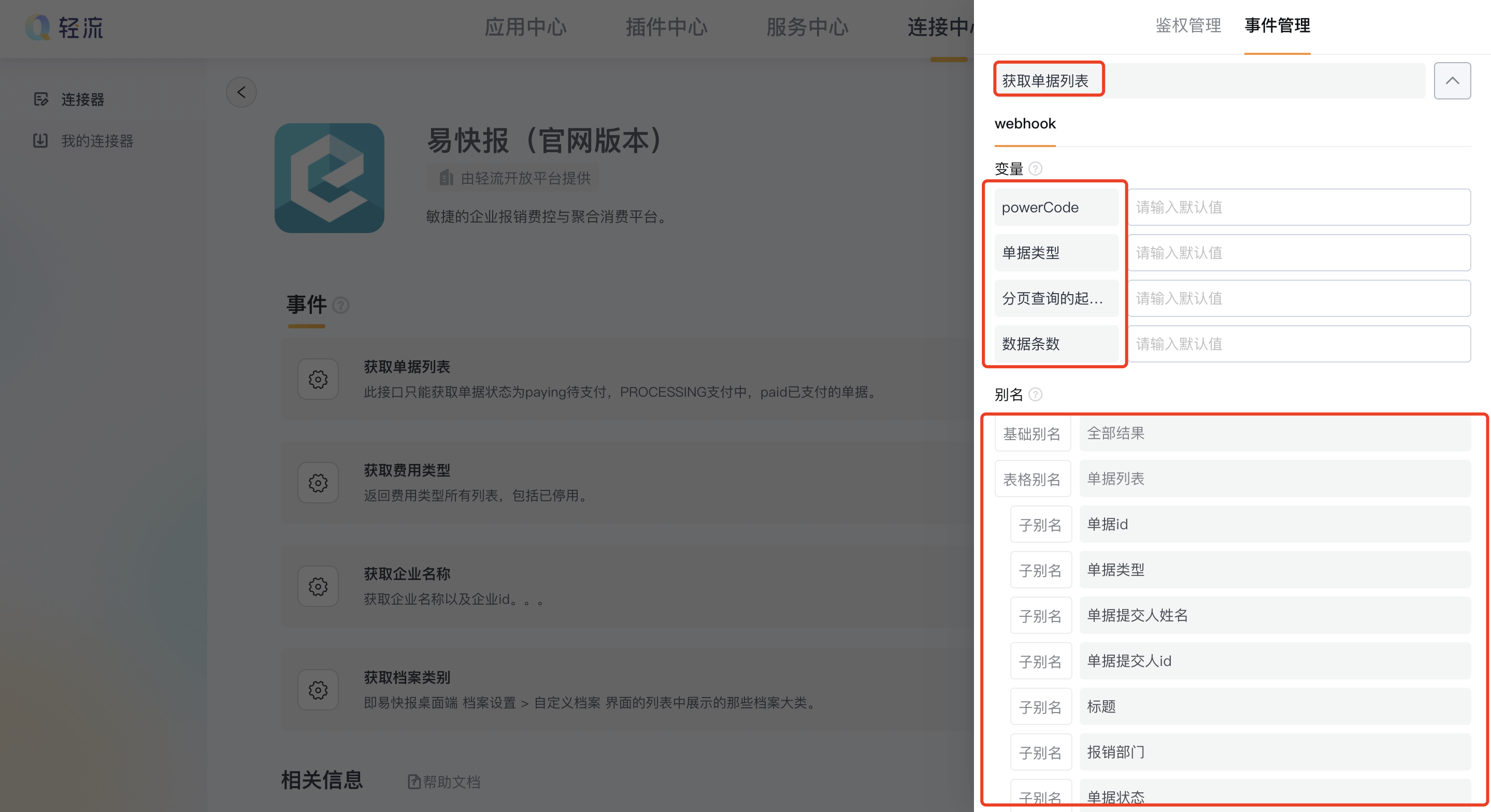
Task: Click the 连接器 sidebar icon
Action: [40, 99]
